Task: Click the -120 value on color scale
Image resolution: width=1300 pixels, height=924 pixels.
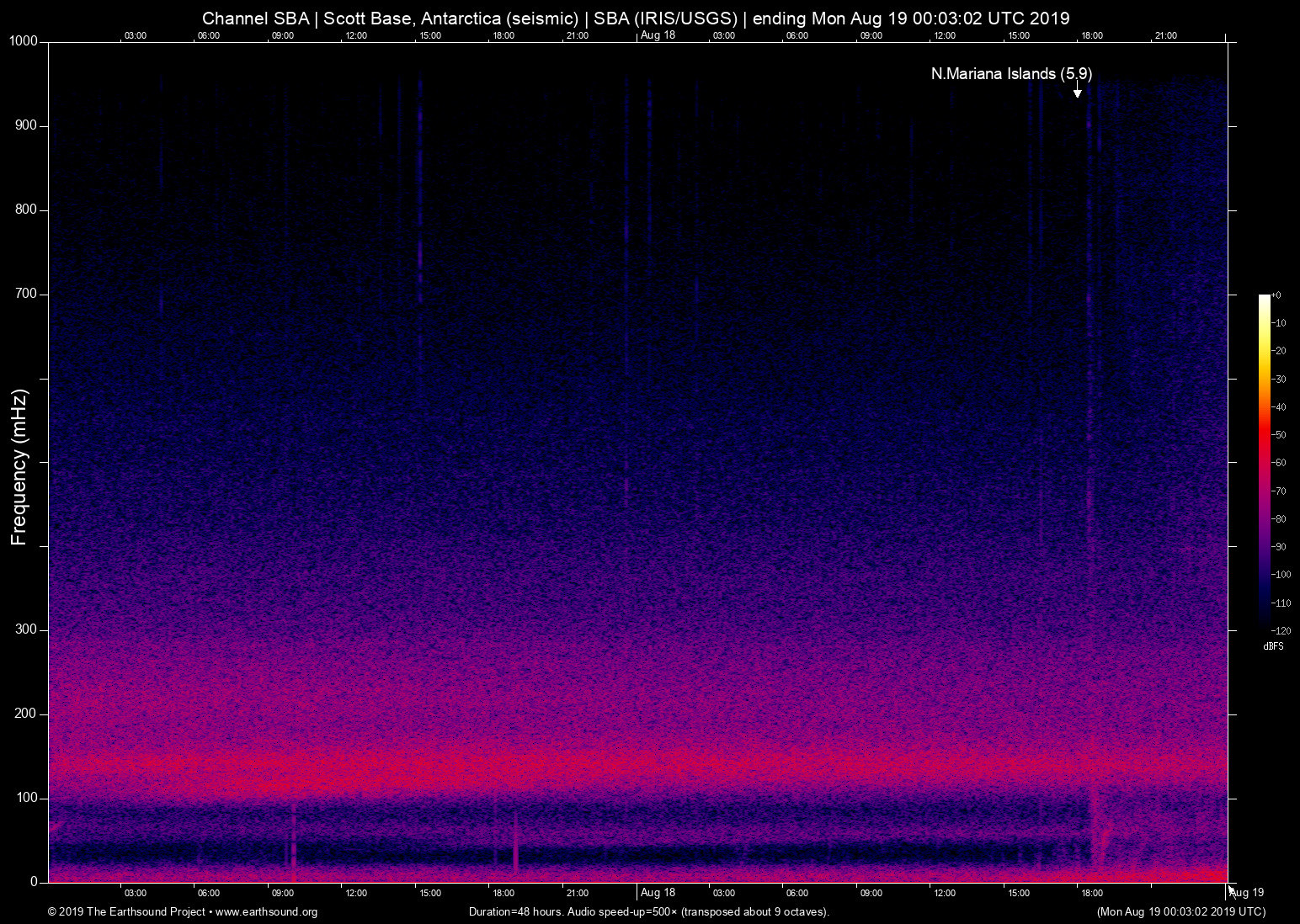Action: click(x=1281, y=631)
